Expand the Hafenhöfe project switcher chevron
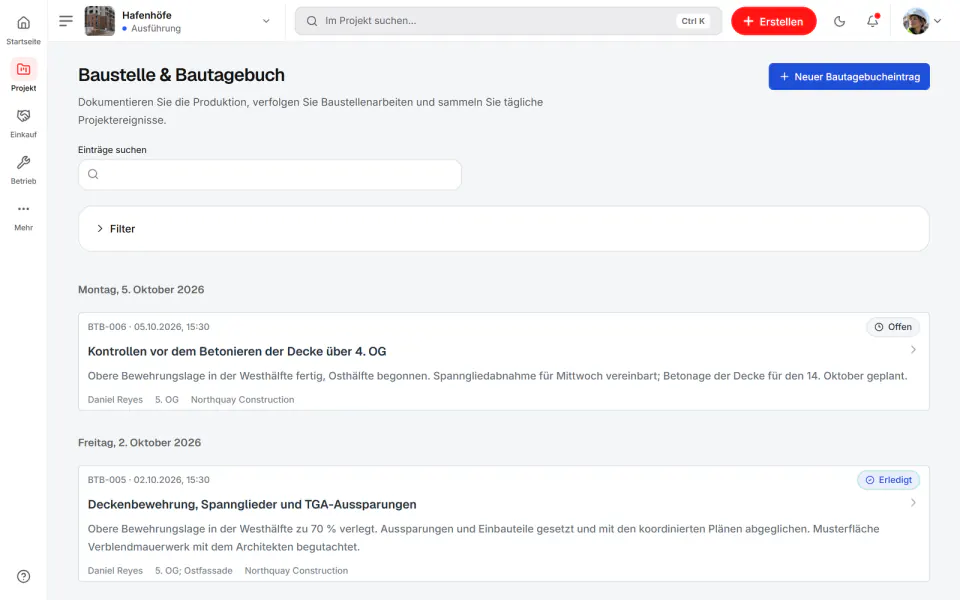This screenshot has height=600, width=960. [266, 21]
